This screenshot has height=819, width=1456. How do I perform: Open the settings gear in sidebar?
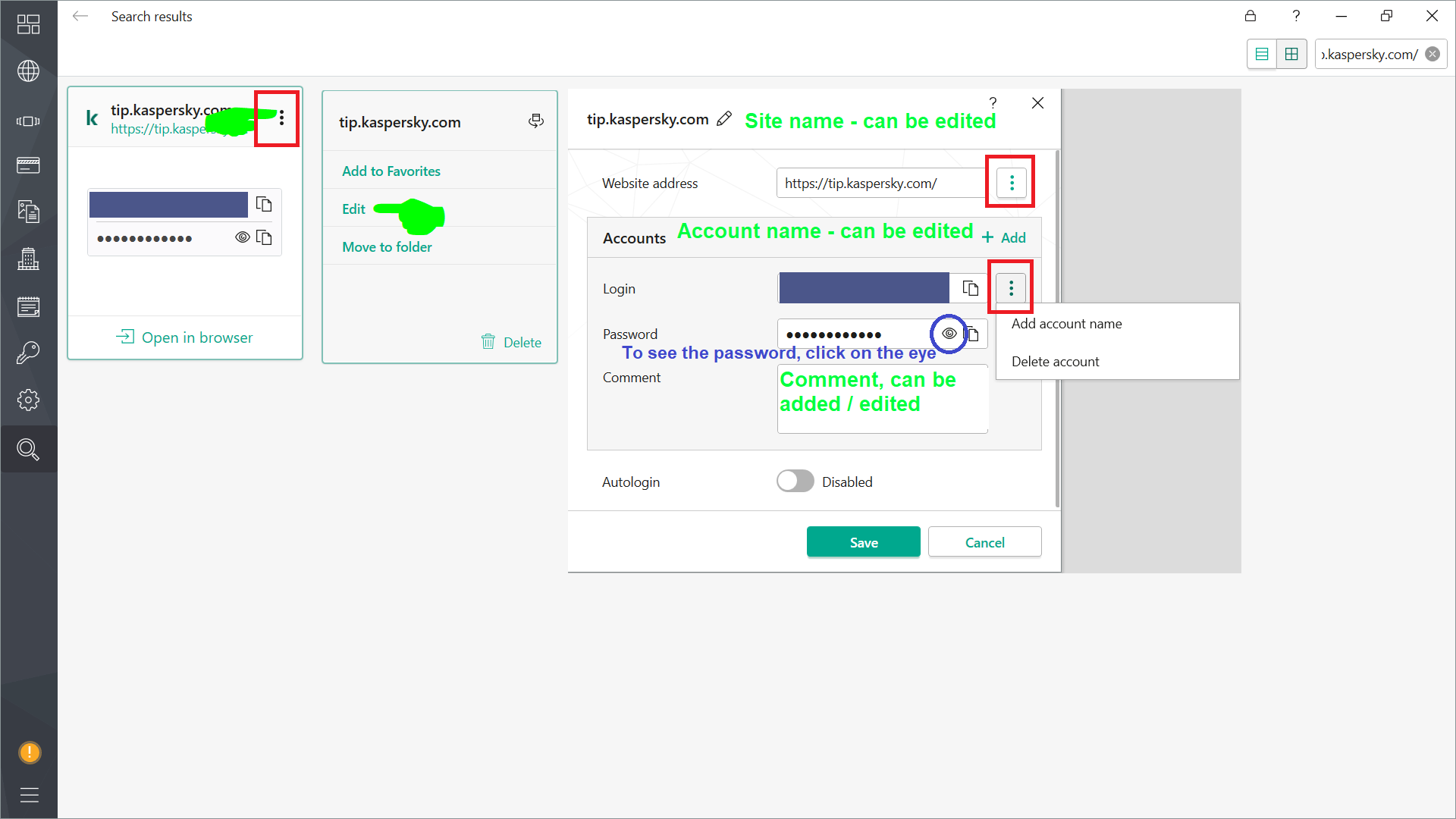(x=28, y=400)
